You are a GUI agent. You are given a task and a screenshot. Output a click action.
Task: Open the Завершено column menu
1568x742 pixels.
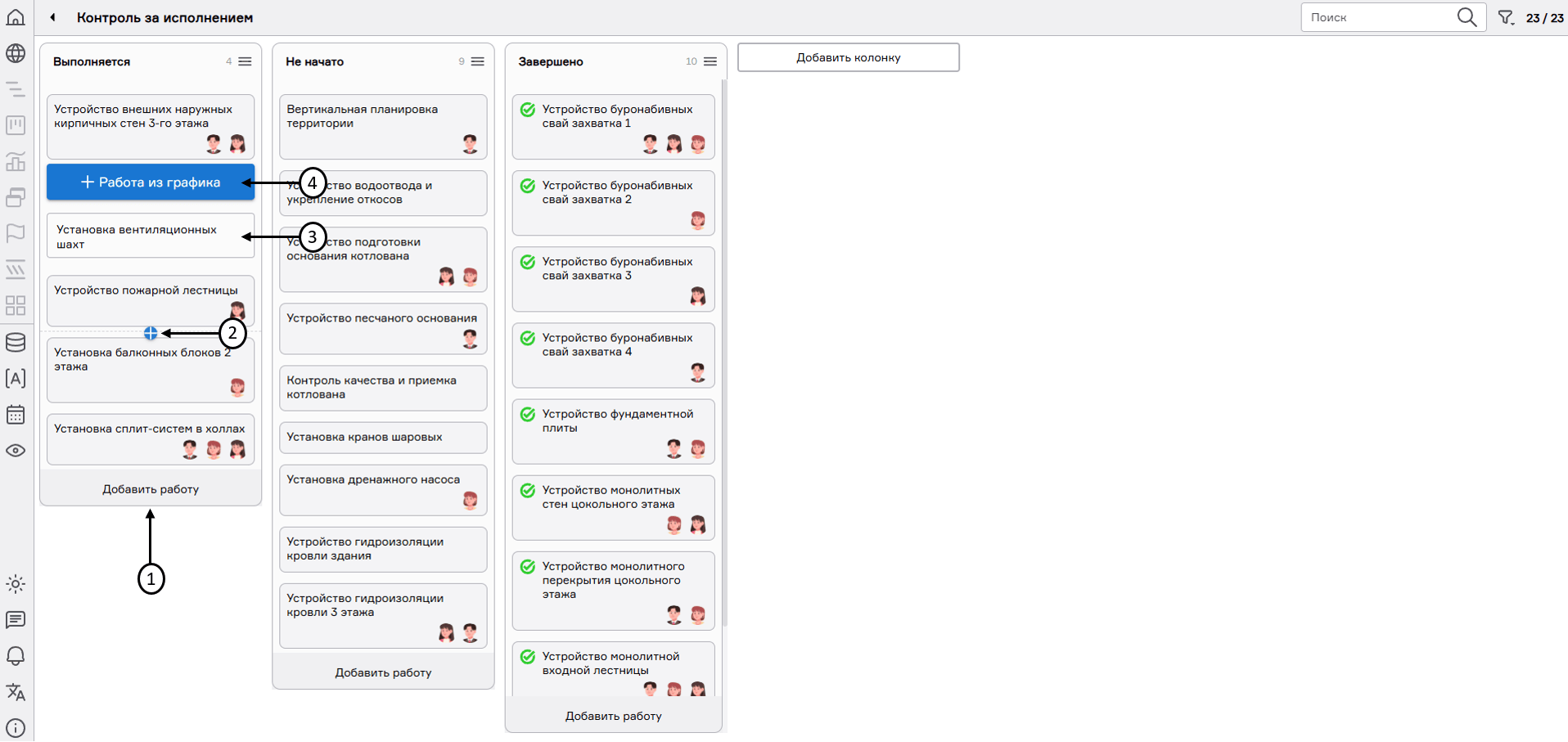click(x=710, y=61)
